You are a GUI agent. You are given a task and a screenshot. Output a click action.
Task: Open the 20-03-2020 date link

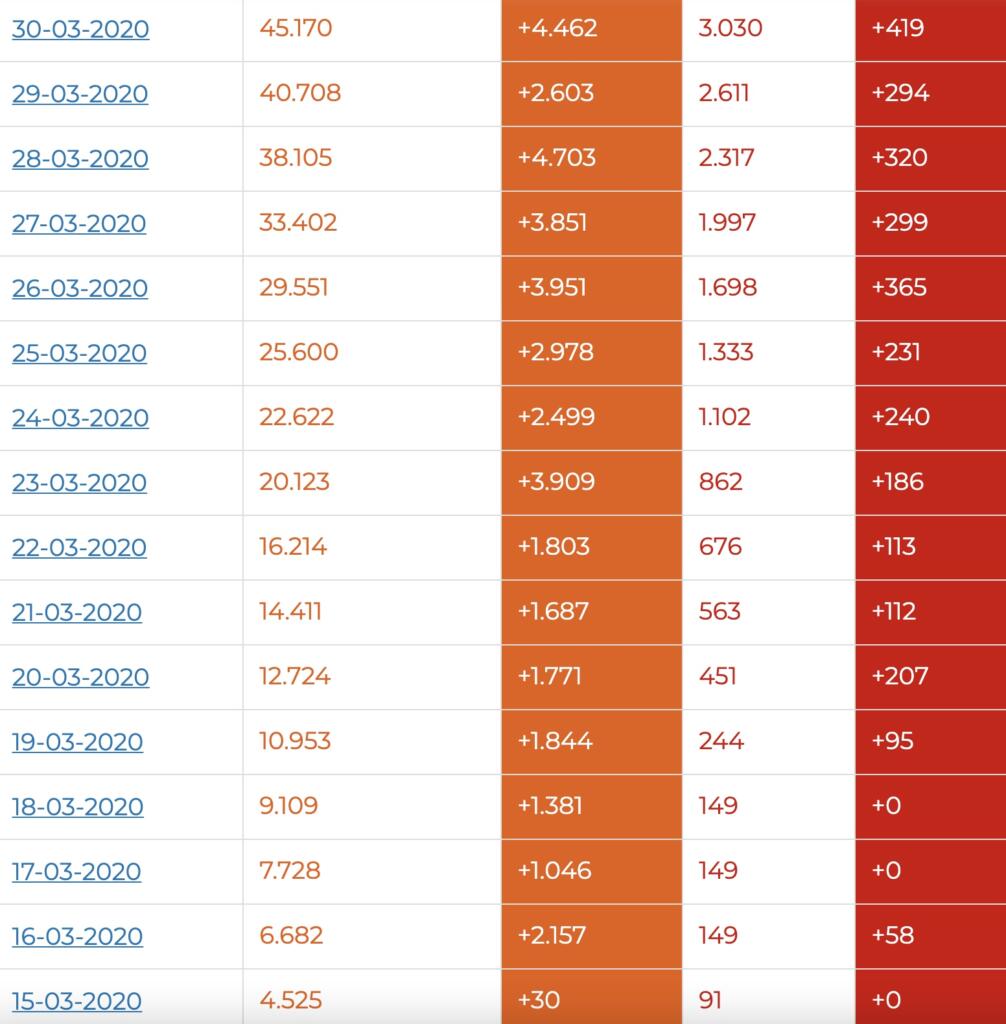pyautogui.click(x=80, y=677)
